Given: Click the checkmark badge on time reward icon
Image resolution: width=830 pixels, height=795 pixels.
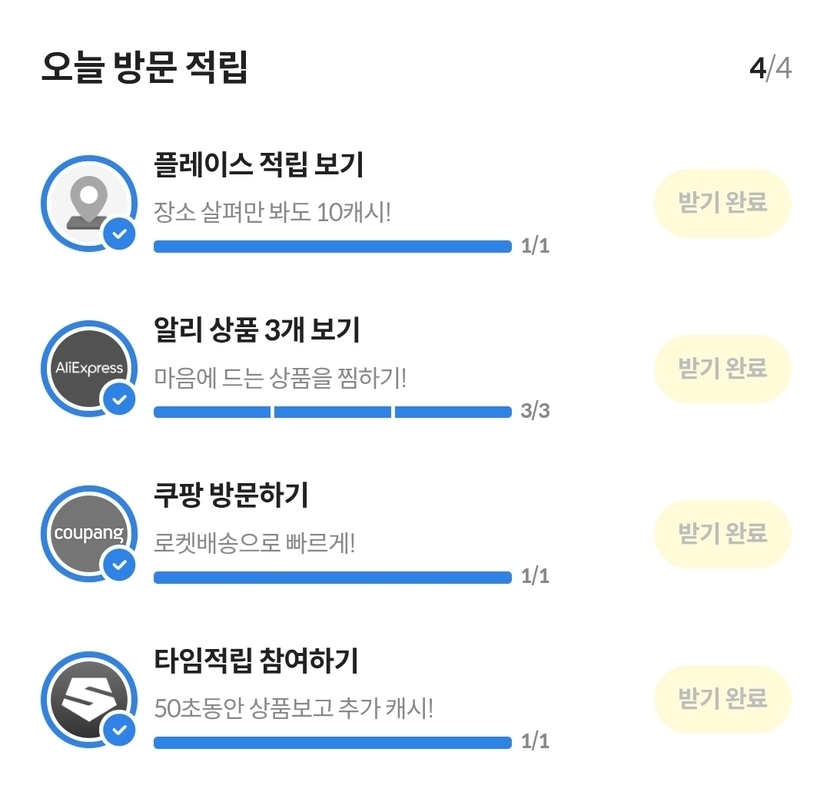Looking at the screenshot, I should pos(120,730).
